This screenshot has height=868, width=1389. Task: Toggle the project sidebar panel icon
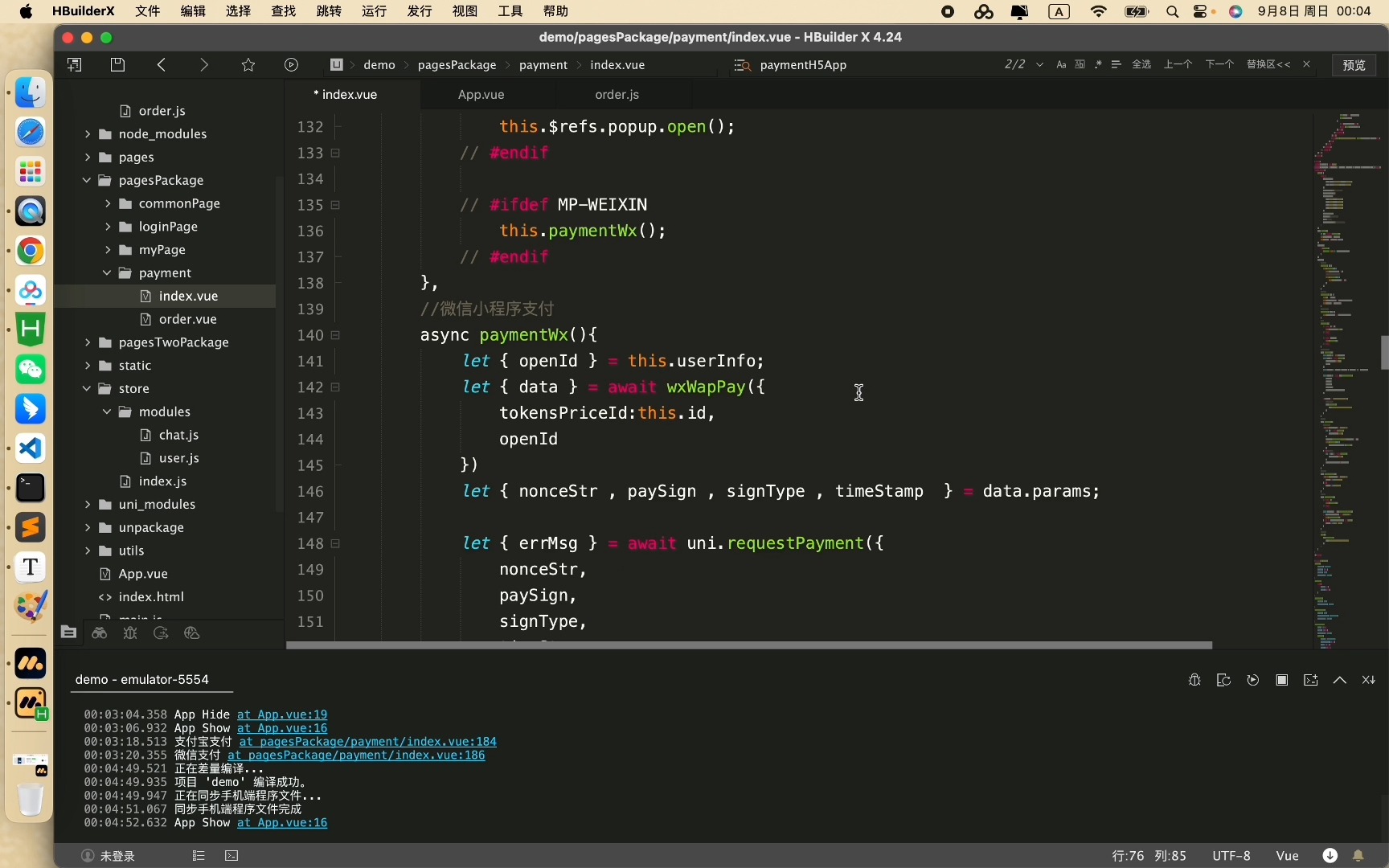pos(75,65)
